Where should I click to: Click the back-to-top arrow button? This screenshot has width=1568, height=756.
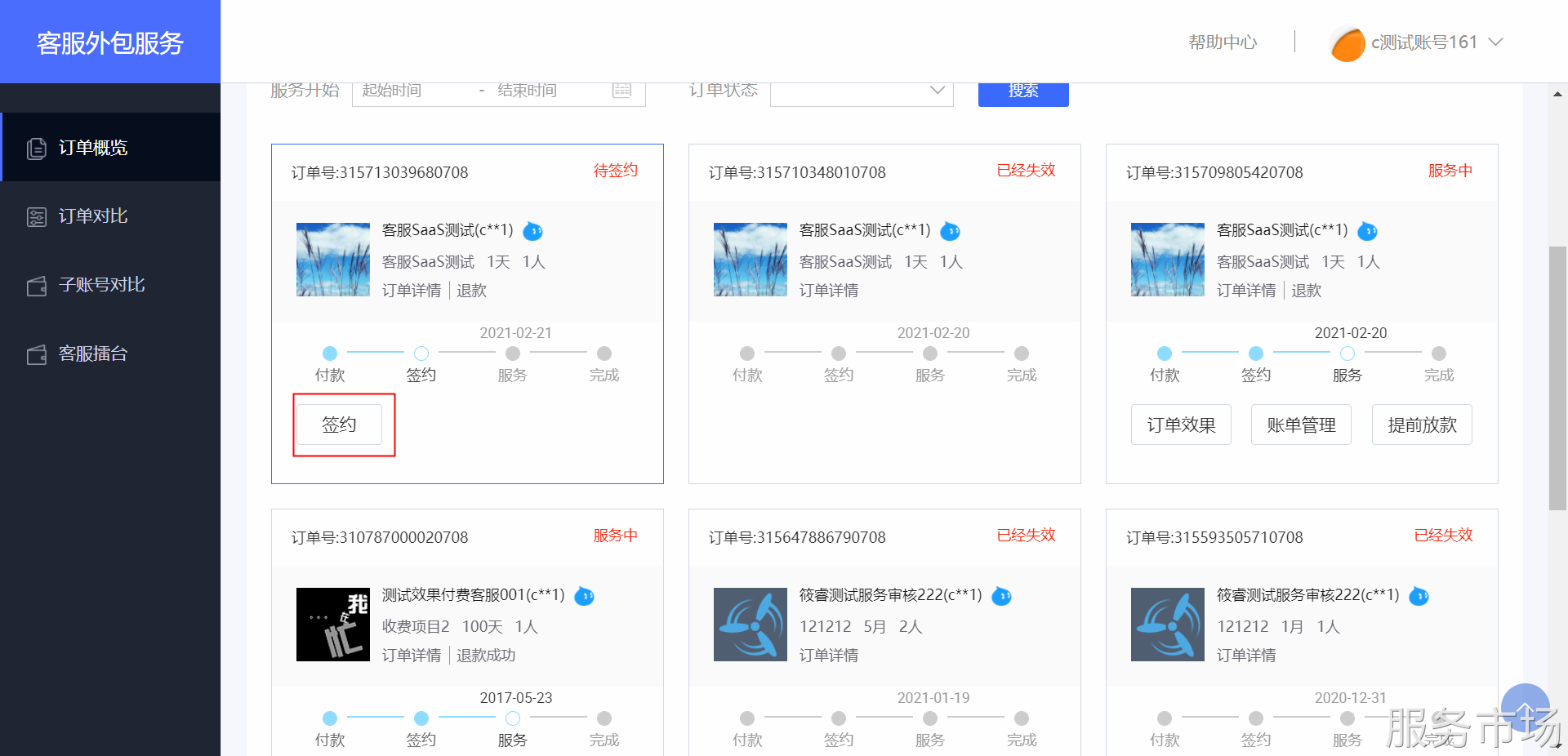1525,708
